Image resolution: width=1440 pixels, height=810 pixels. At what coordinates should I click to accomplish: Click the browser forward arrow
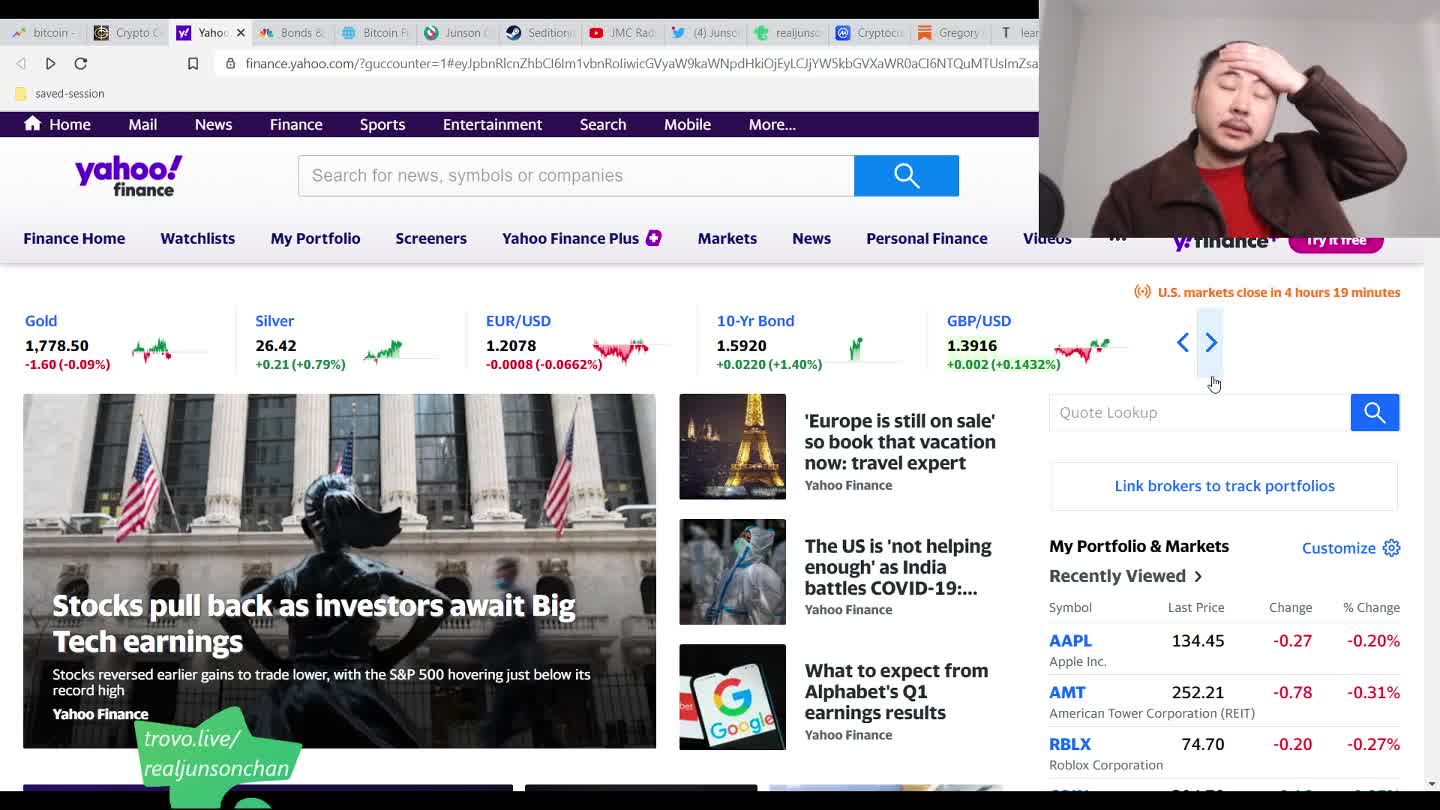pyautogui.click(x=51, y=63)
